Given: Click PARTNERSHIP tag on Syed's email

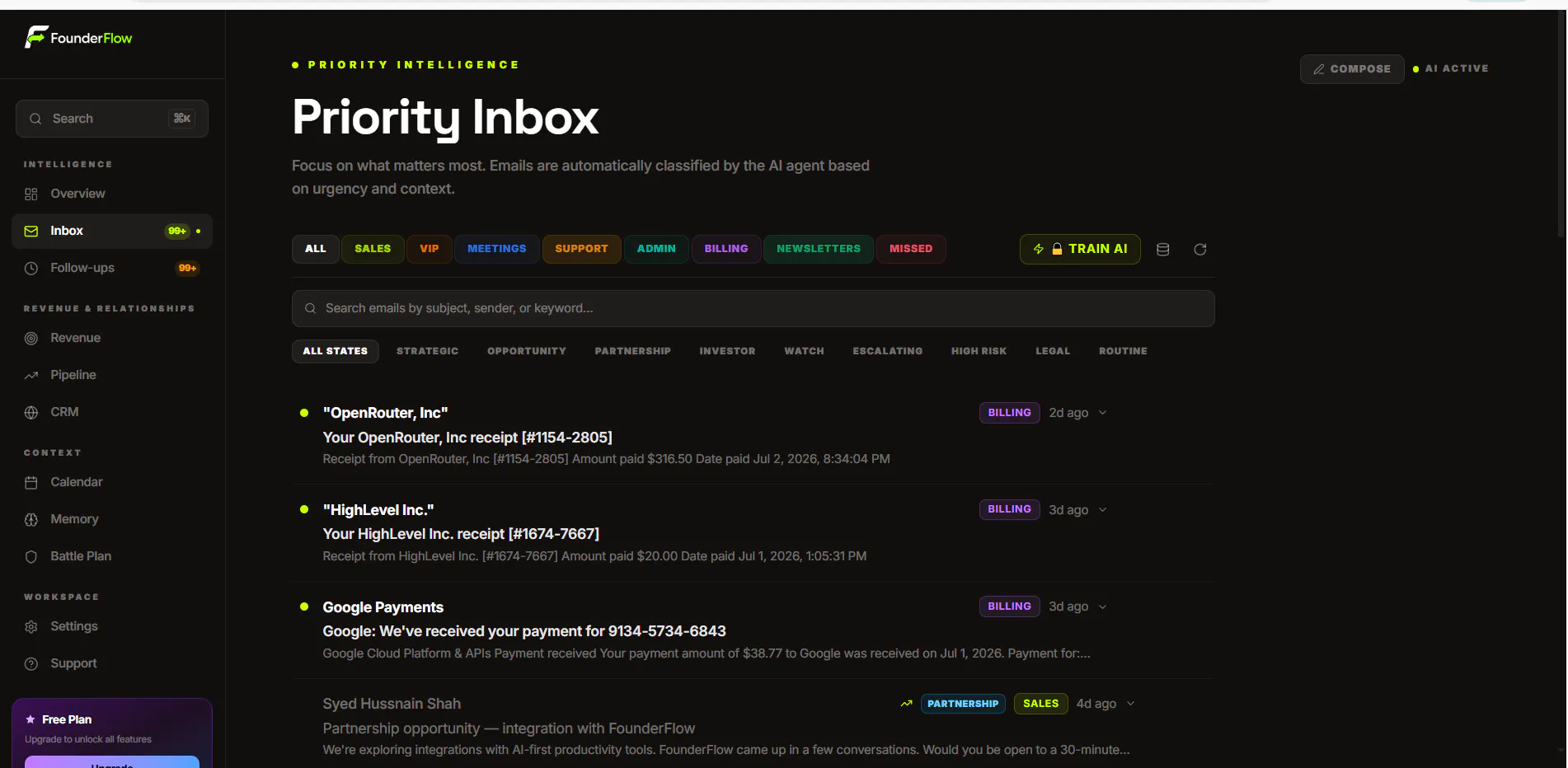Looking at the screenshot, I should pos(963,704).
